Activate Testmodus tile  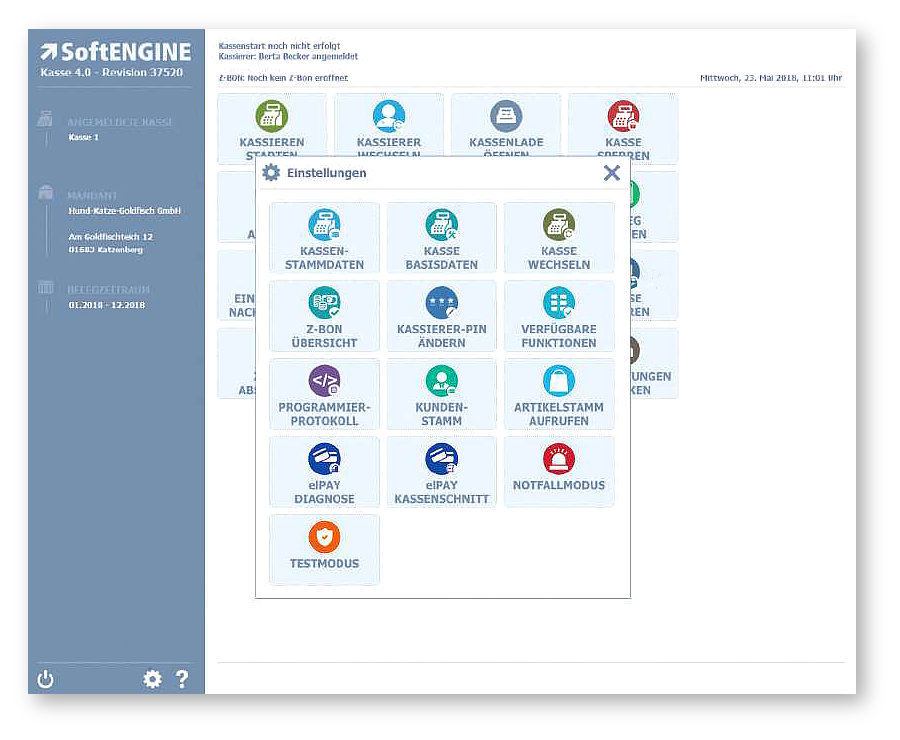pos(324,550)
